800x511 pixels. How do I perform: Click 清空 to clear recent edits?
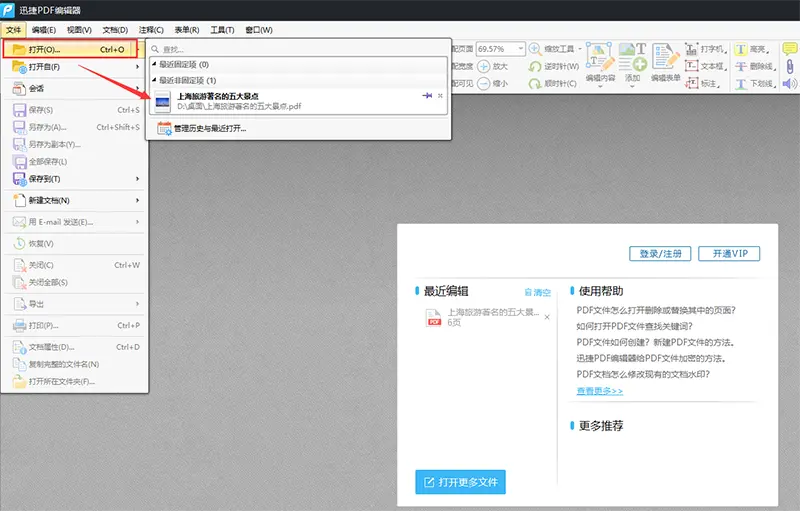(538, 292)
